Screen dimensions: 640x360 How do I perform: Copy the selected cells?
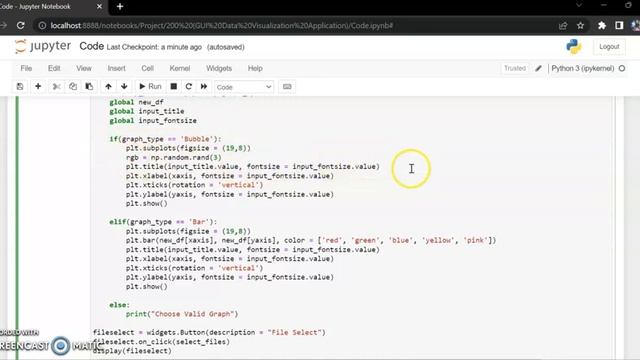click(73, 87)
